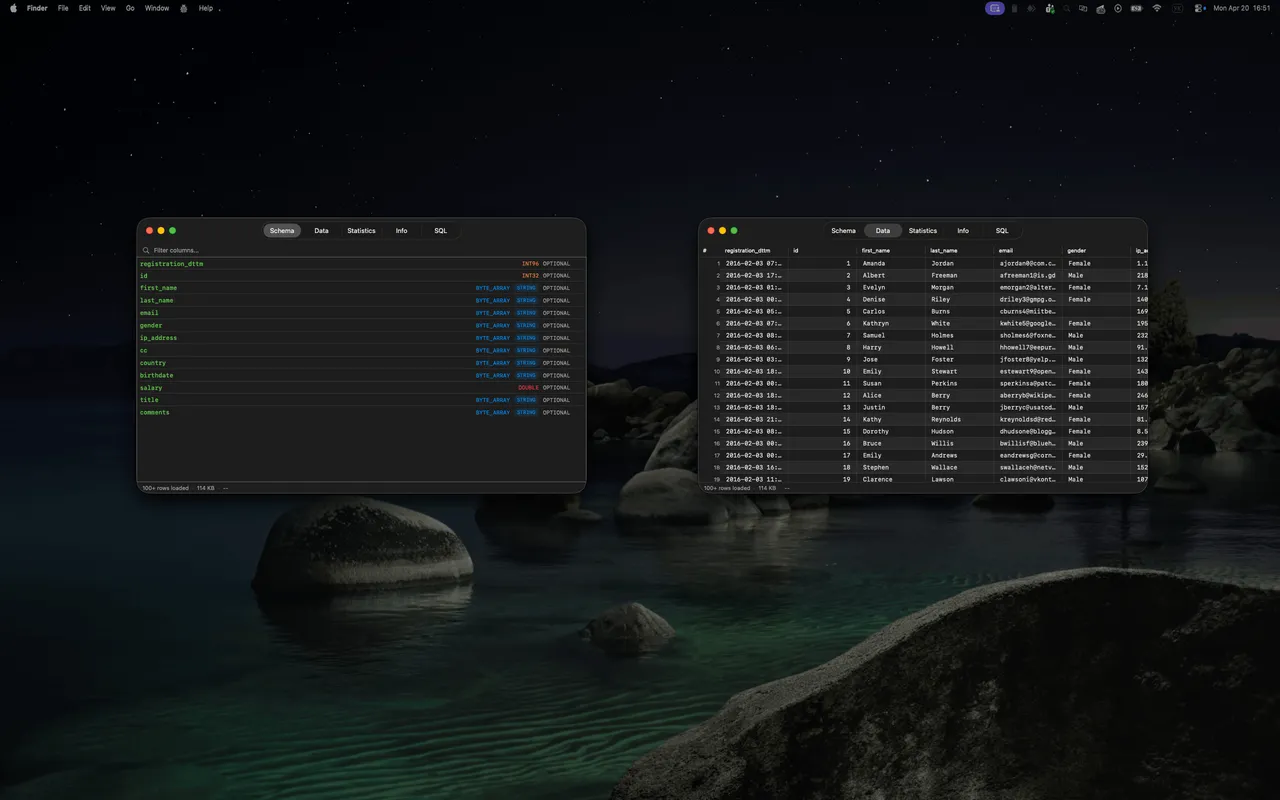Image resolution: width=1280 pixels, height=800 pixels.
Task: Click the DOUBLE type label on salary row
Action: pos(528,388)
